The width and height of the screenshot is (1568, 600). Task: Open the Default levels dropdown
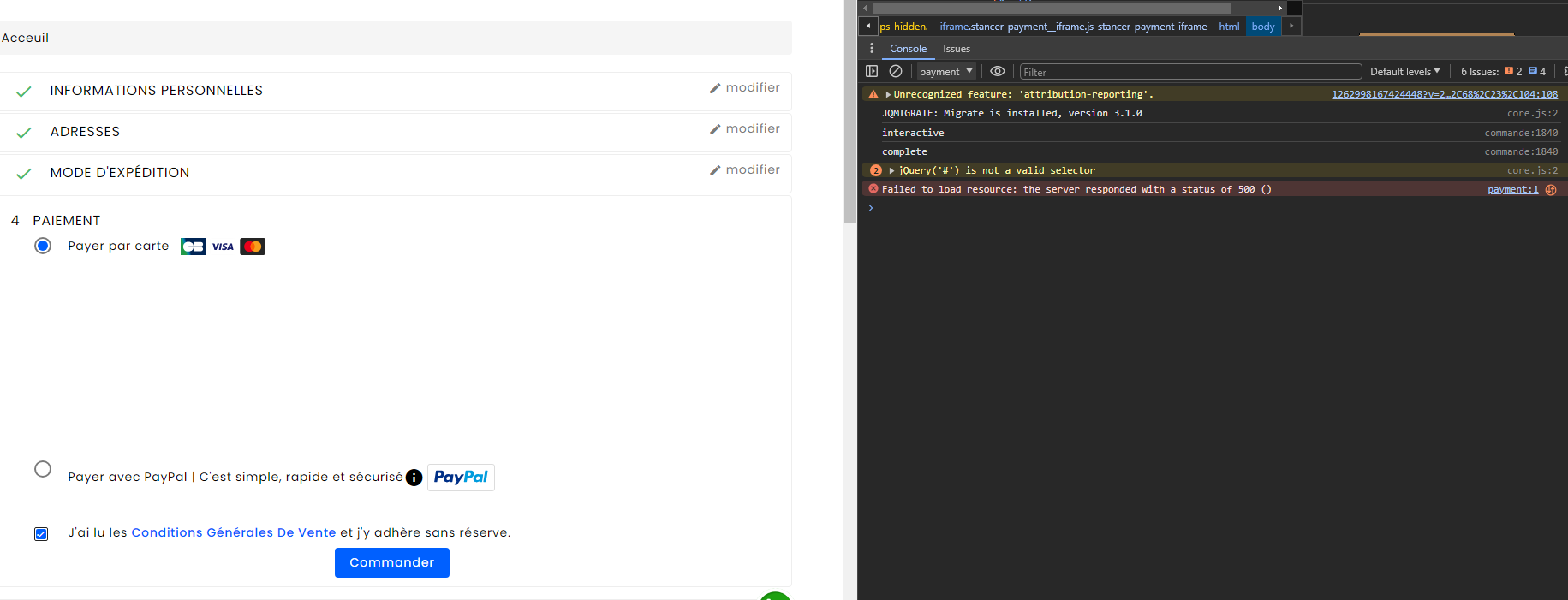pyautogui.click(x=1404, y=72)
